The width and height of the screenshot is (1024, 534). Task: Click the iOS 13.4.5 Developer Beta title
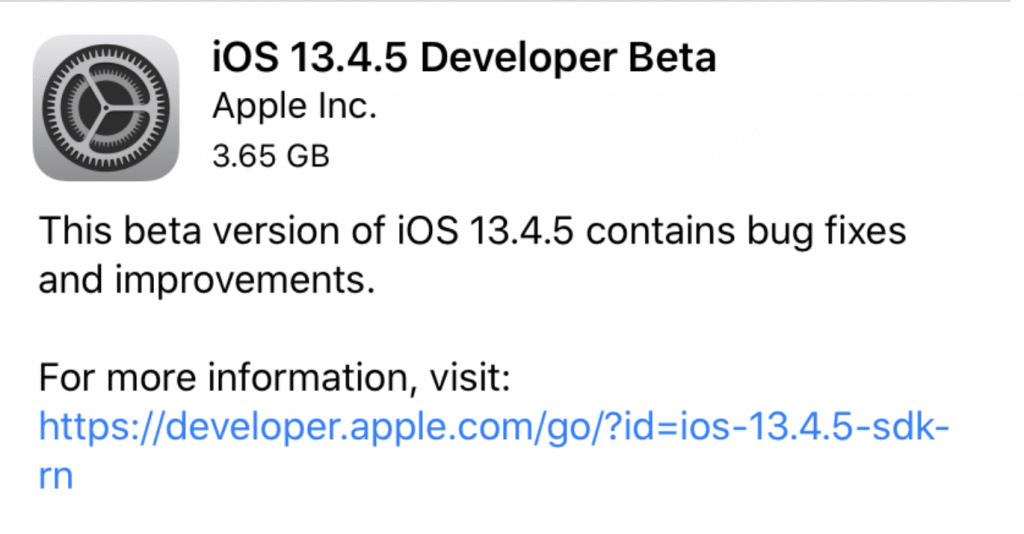[463, 59]
